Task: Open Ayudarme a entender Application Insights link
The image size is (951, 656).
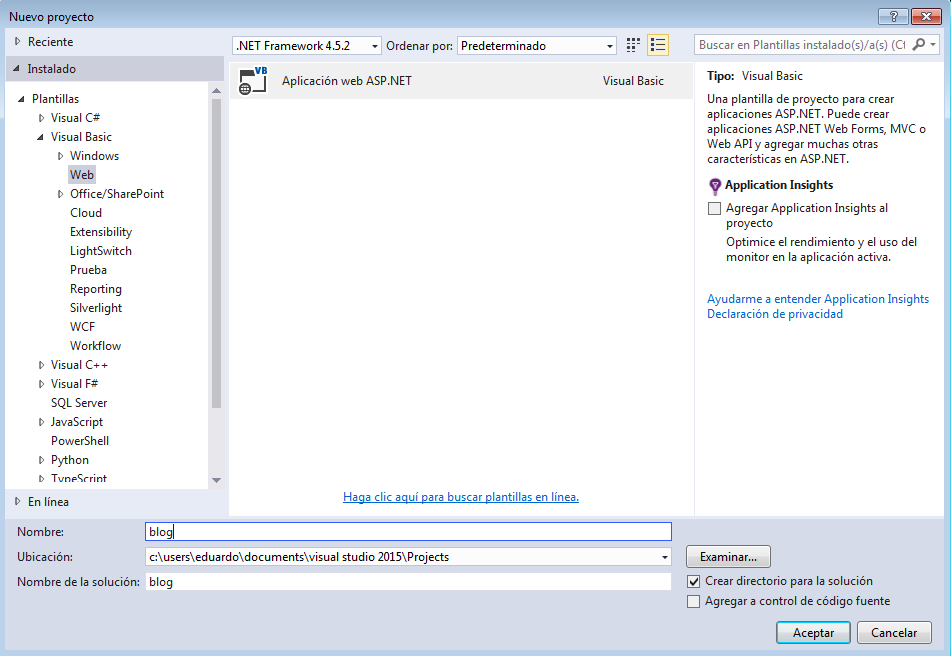Action: click(817, 299)
